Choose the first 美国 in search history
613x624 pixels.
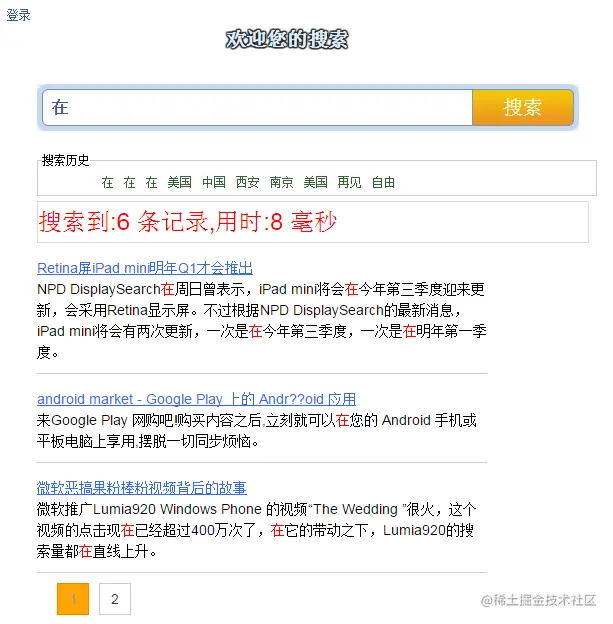click(180, 182)
